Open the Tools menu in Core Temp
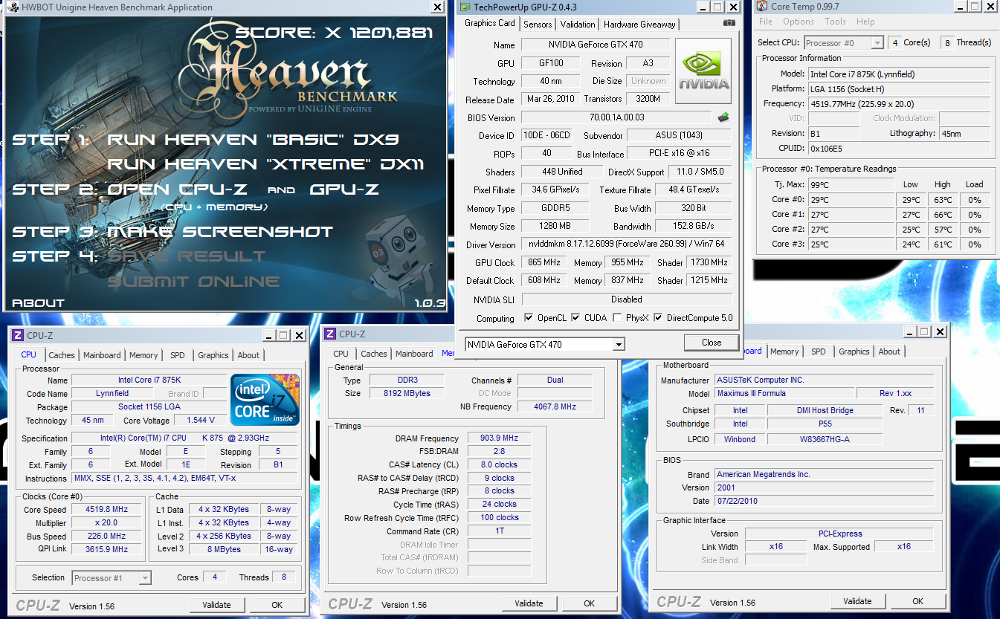Screen dimensions: 1000x619 tap(835, 22)
